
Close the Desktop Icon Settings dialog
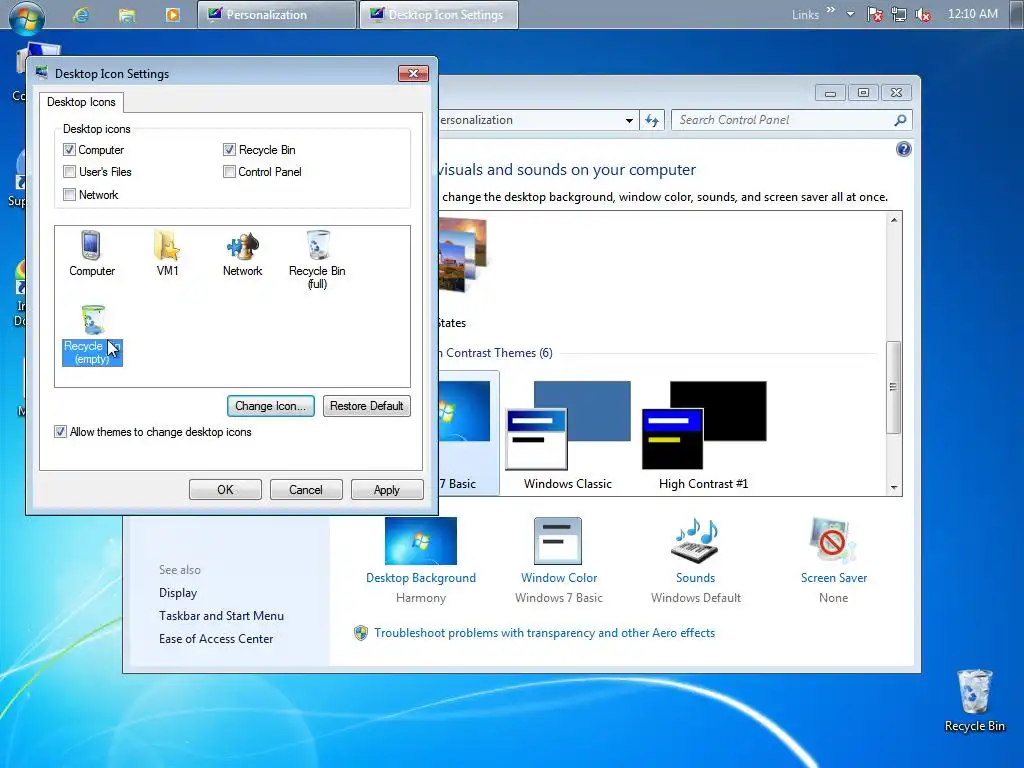(413, 73)
